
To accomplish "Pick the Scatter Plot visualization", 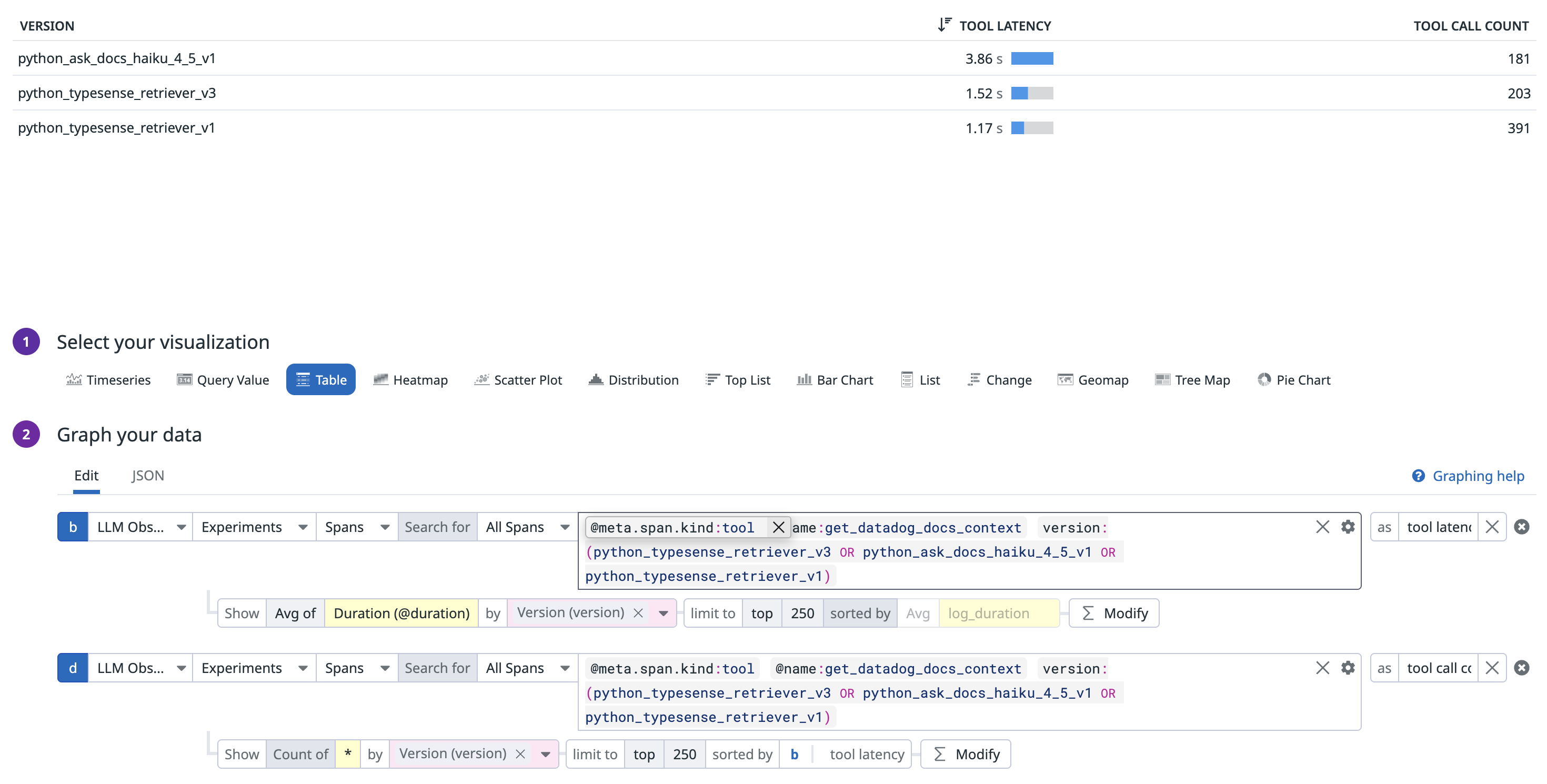I will click(518, 379).
